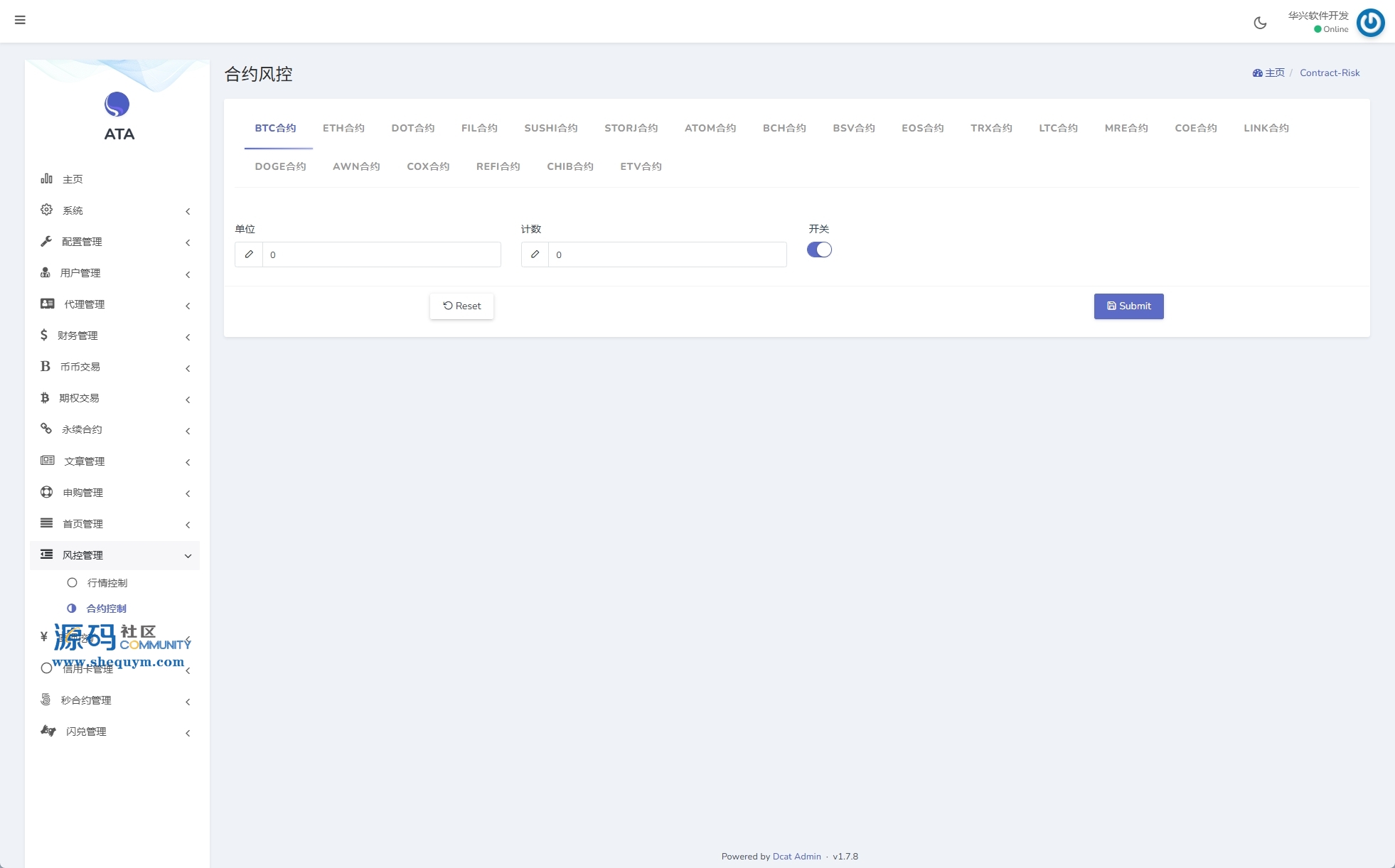Screen dimensions: 1395x868
Task: Click the 系统 gear icon
Action: point(46,210)
